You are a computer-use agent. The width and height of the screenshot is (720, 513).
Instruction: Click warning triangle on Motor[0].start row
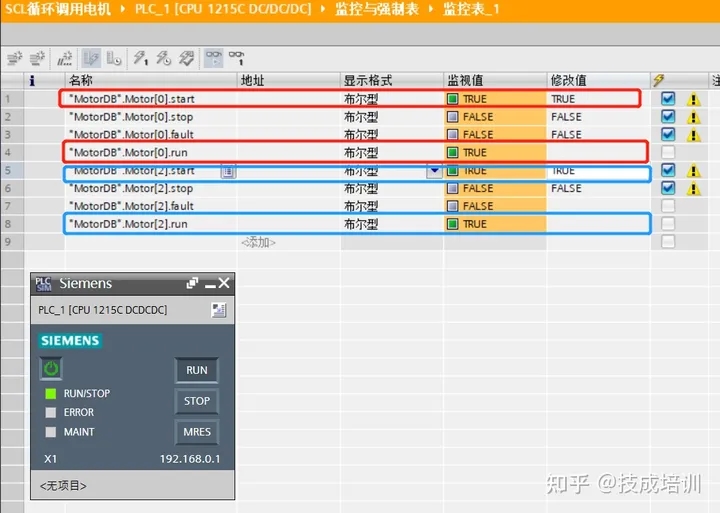pyautogui.click(x=693, y=99)
